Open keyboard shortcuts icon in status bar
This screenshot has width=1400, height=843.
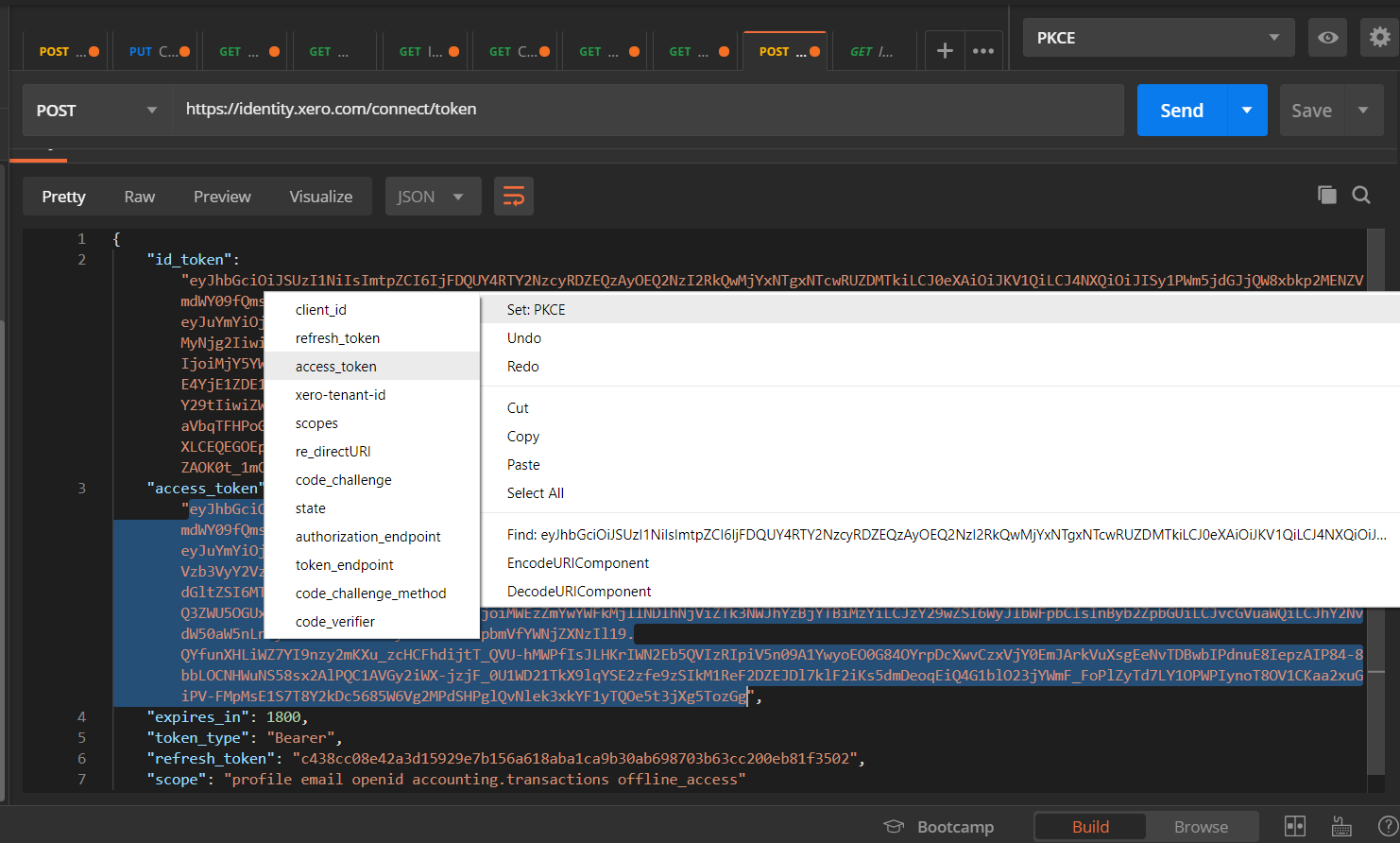click(x=1341, y=826)
